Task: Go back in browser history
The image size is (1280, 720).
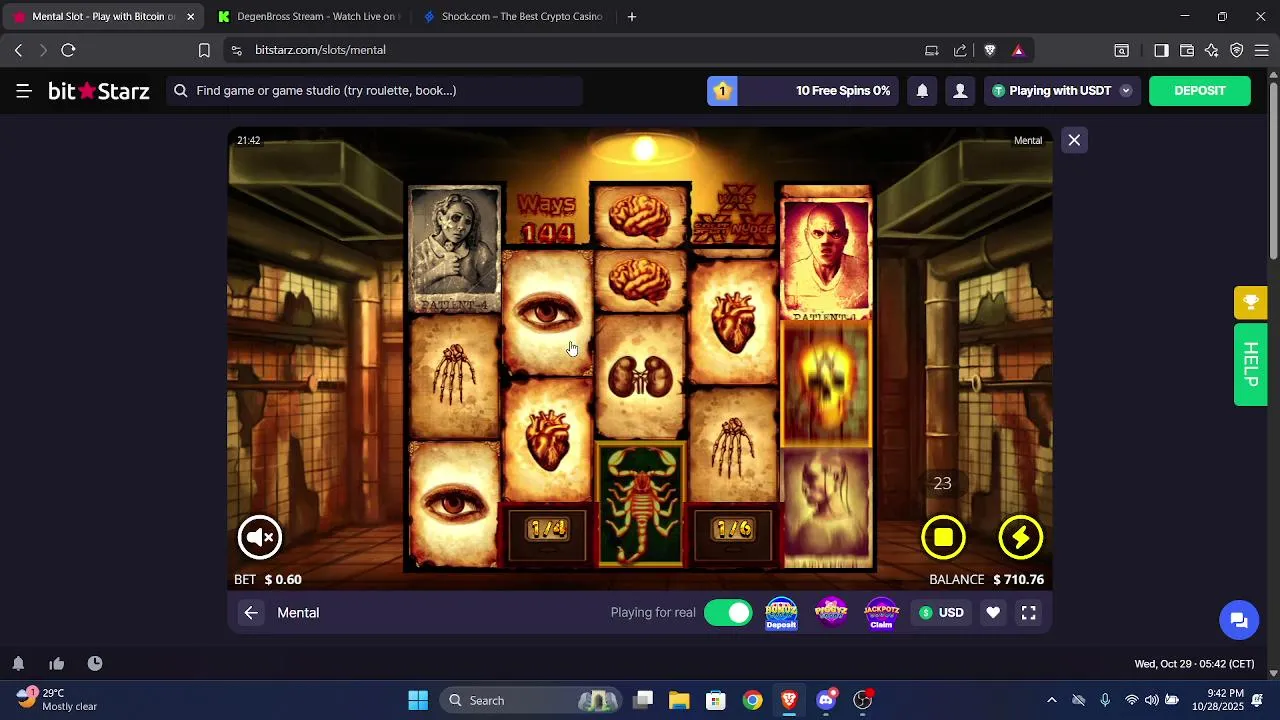Action: [18, 50]
